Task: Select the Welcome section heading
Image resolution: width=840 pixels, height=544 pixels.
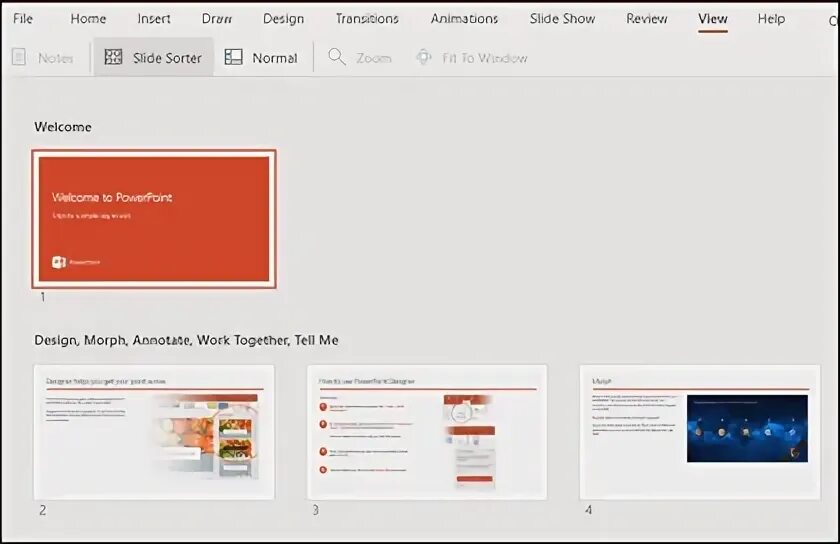Action: [63, 127]
